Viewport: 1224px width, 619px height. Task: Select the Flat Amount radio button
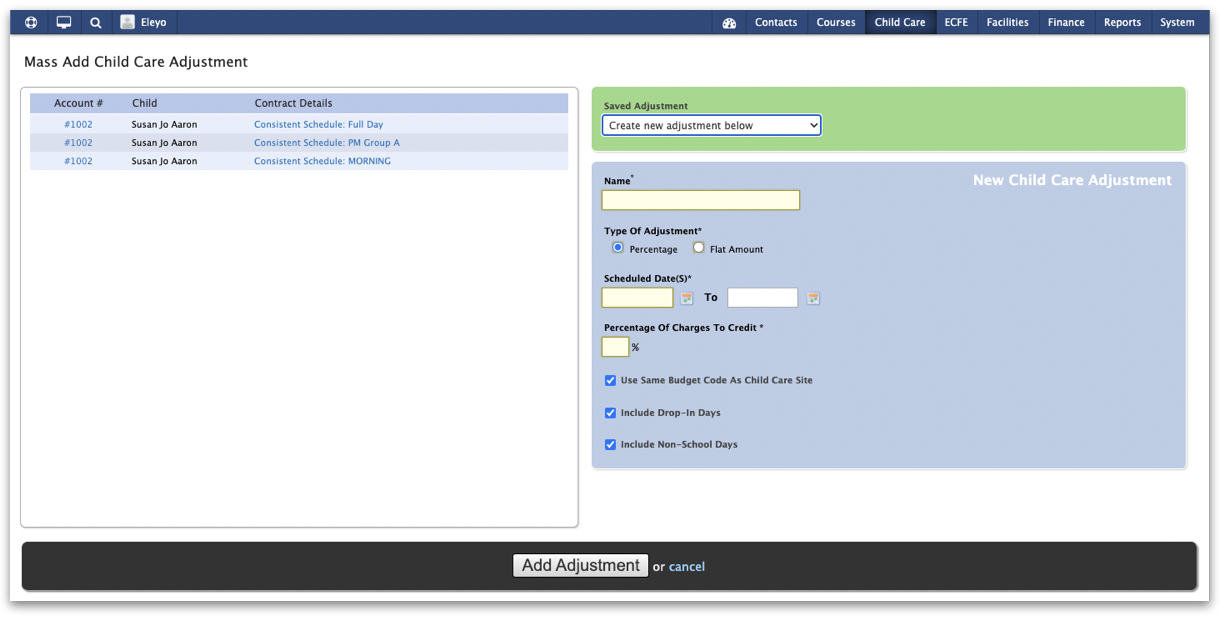tap(698, 248)
